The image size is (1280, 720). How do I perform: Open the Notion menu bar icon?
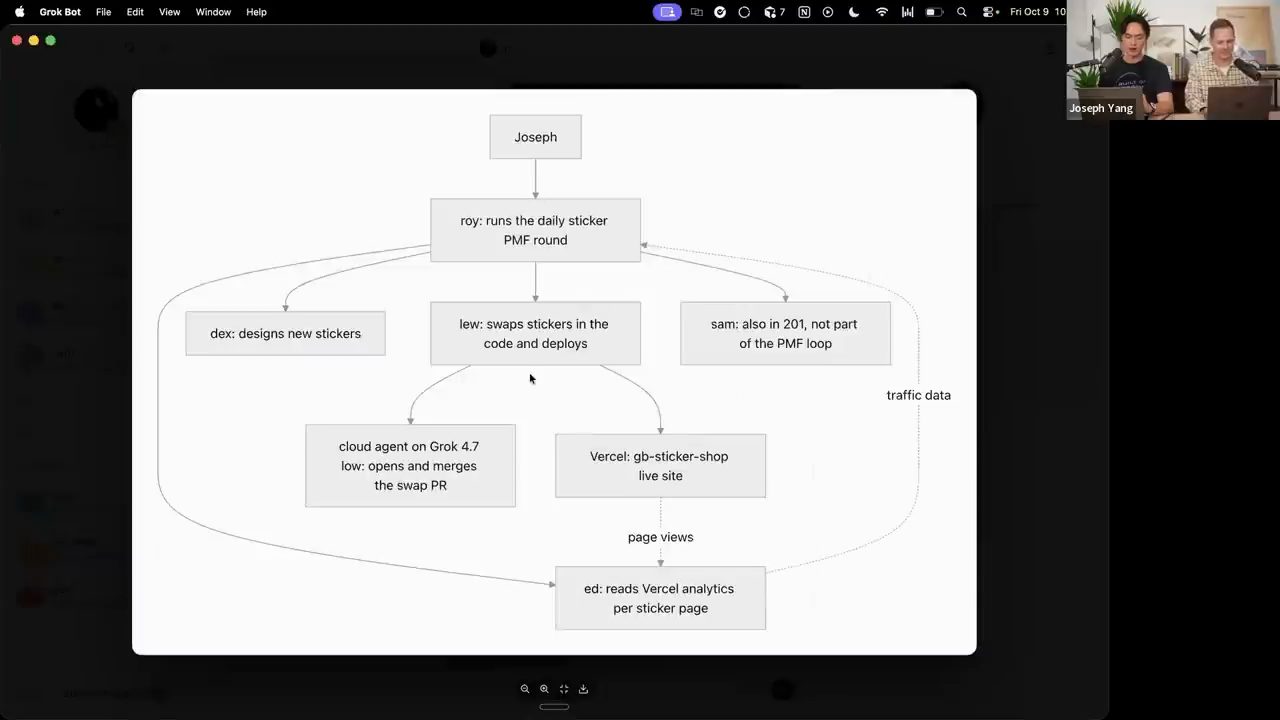pos(804,12)
